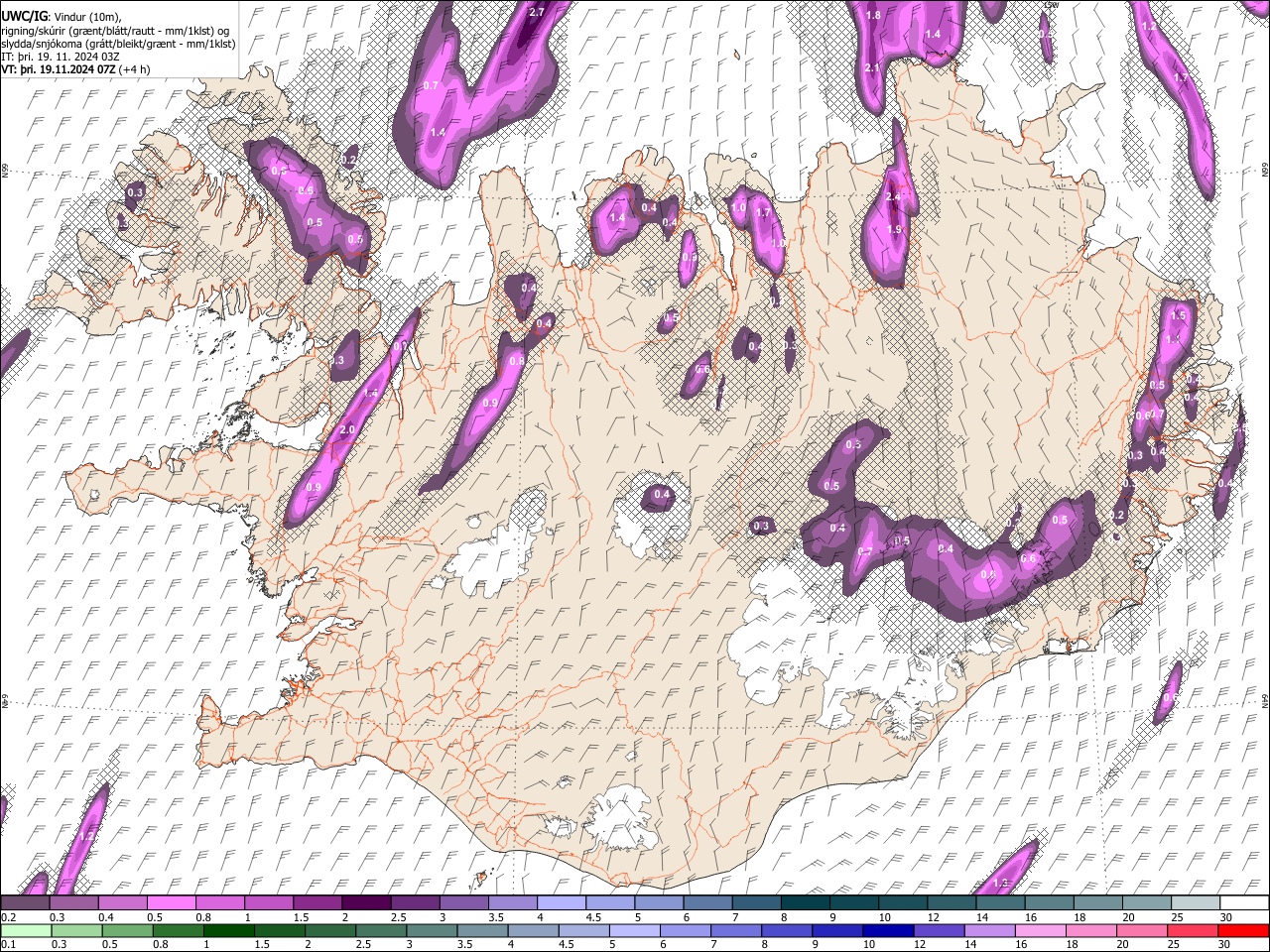The image size is (1270, 952).
Task: Click the 1.8 precipitation value on the map
Action: point(873,15)
